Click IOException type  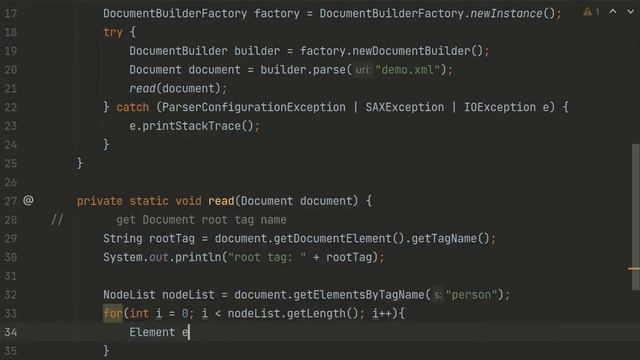[x=500, y=107]
